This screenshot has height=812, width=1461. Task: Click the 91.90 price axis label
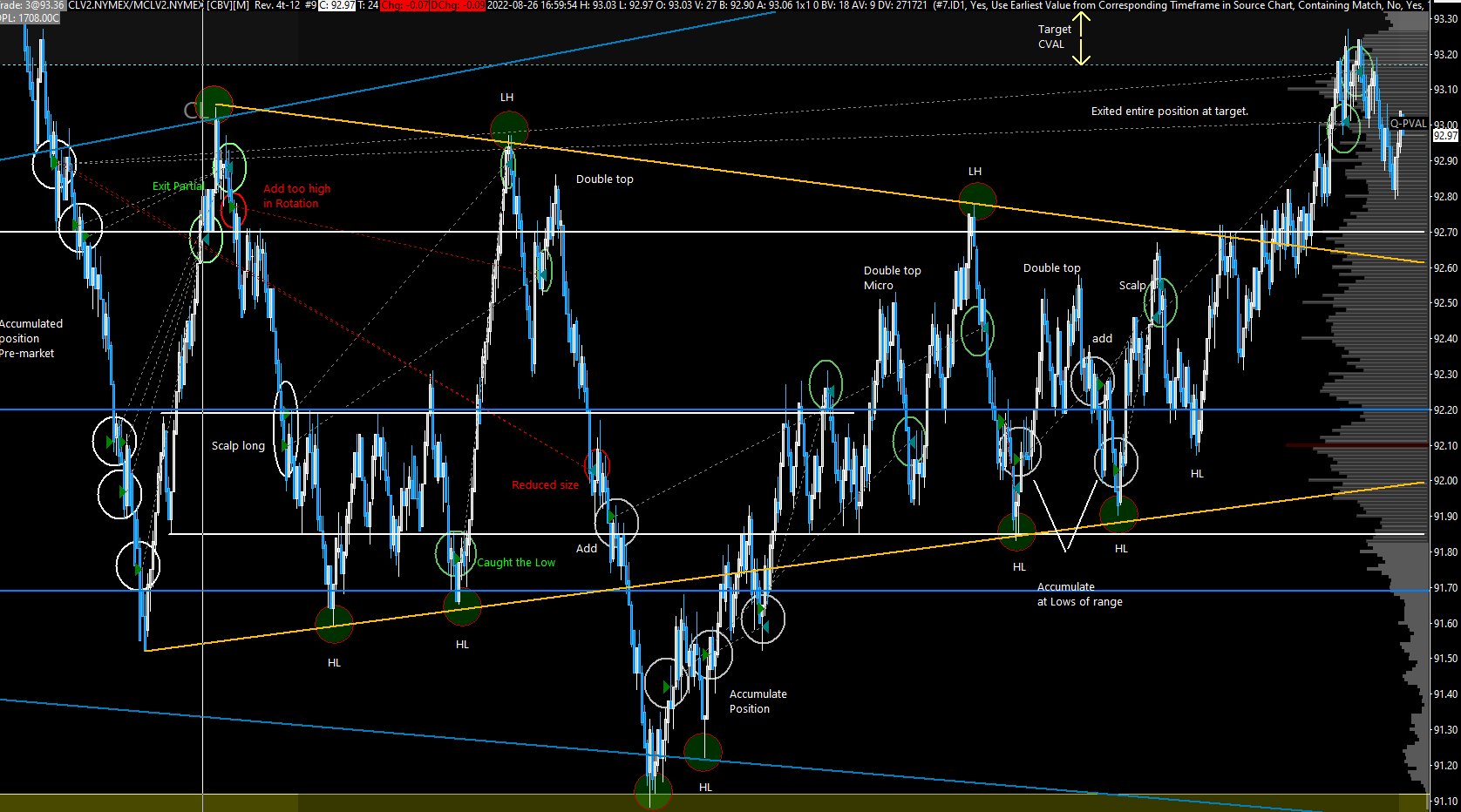click(x=1445, y=517)
